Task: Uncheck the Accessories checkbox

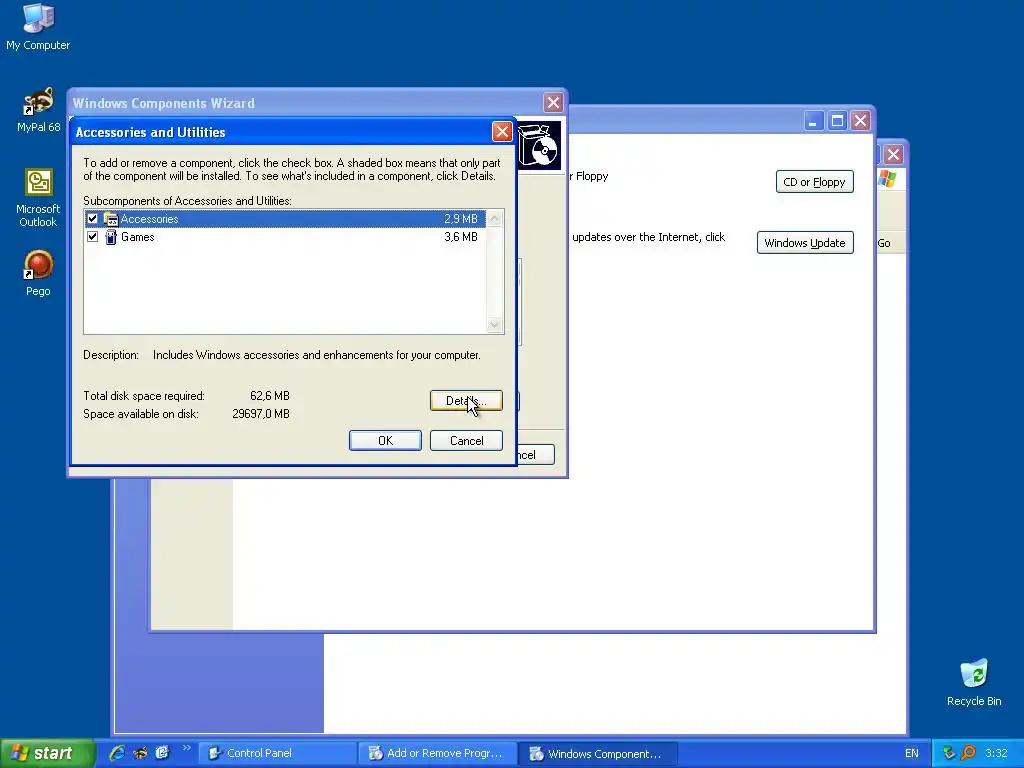Action: (93, 219)
